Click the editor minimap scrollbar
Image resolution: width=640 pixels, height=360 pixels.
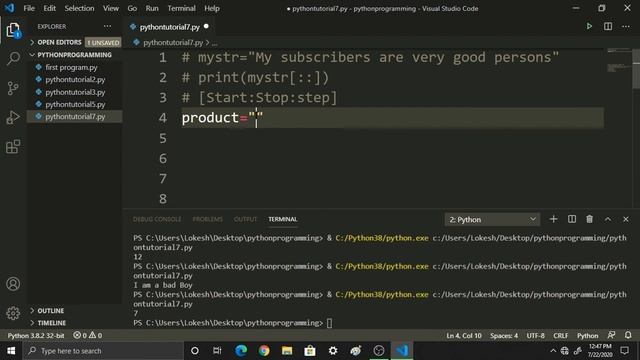636,68
